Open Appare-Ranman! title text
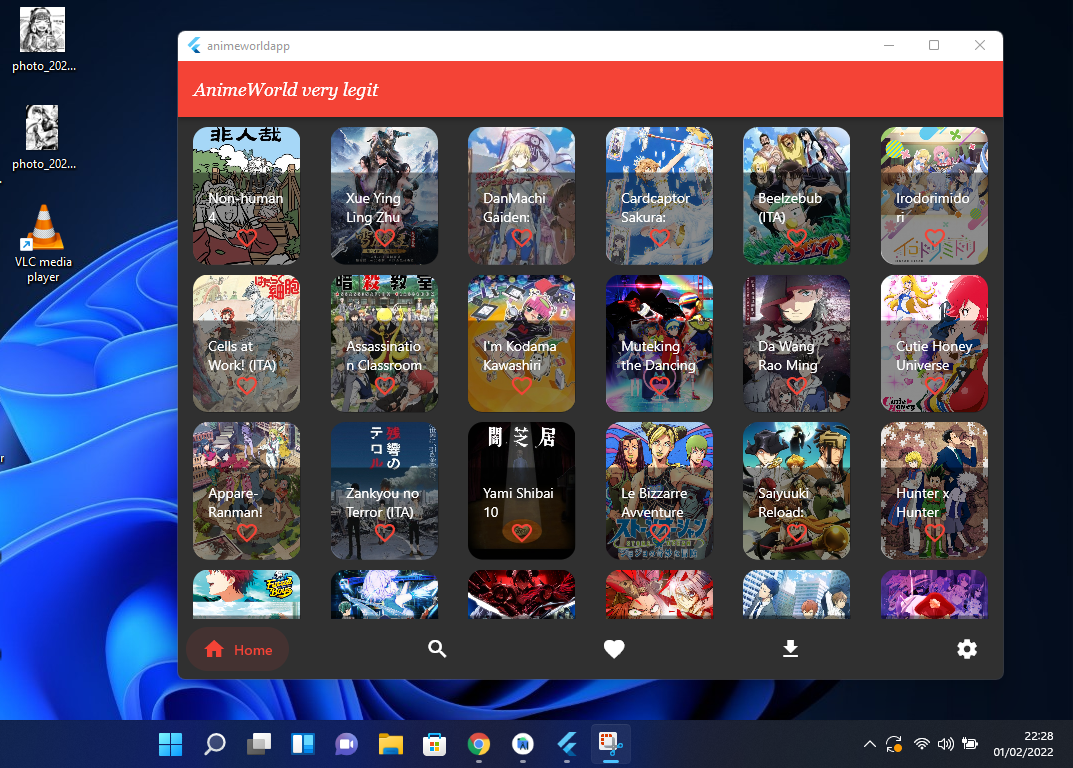The width and height of the screenshot is (1073, 768). 235,502
